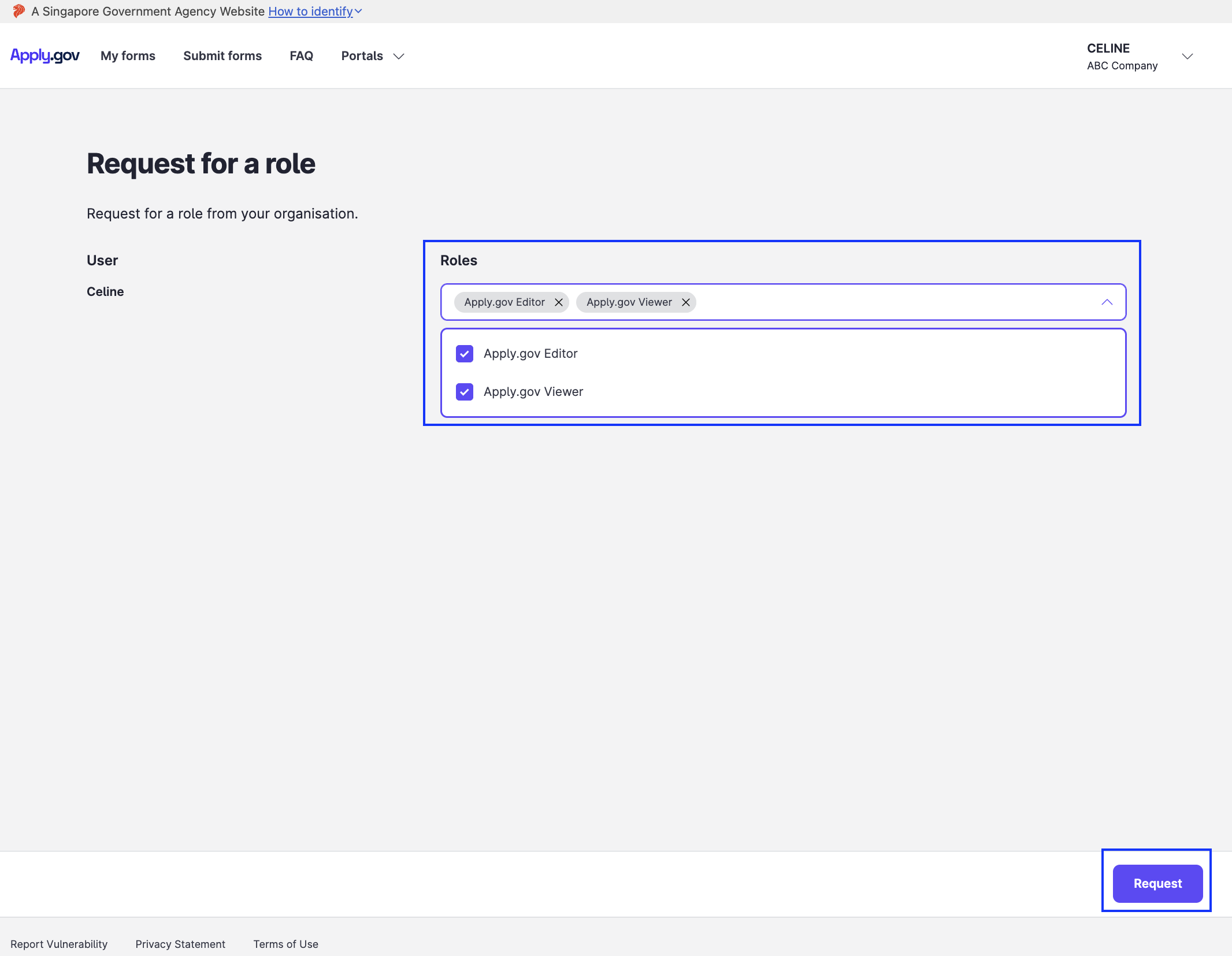Remove the Apply.gov Viewer chip
Screen dimensions: 1232x956
click(686, 302)
